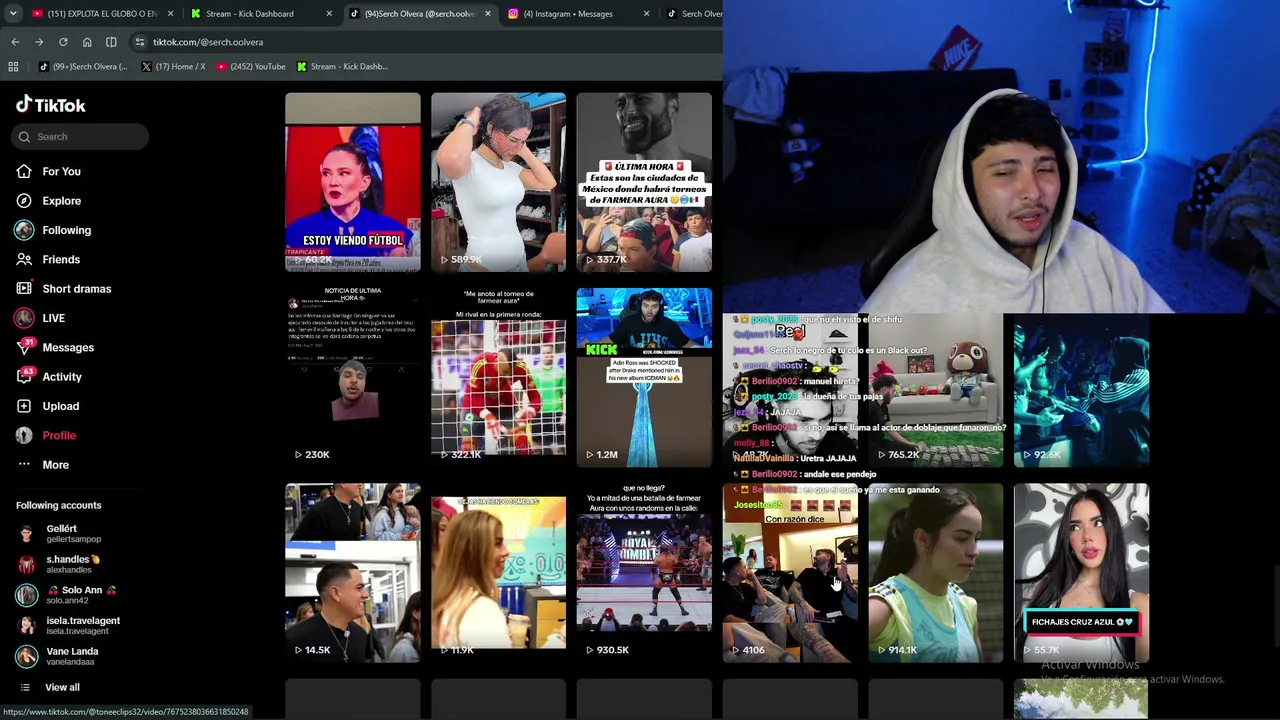Open the video with 589.9K views
This screenshot has width=1280, height=720.
coord(498,182)
